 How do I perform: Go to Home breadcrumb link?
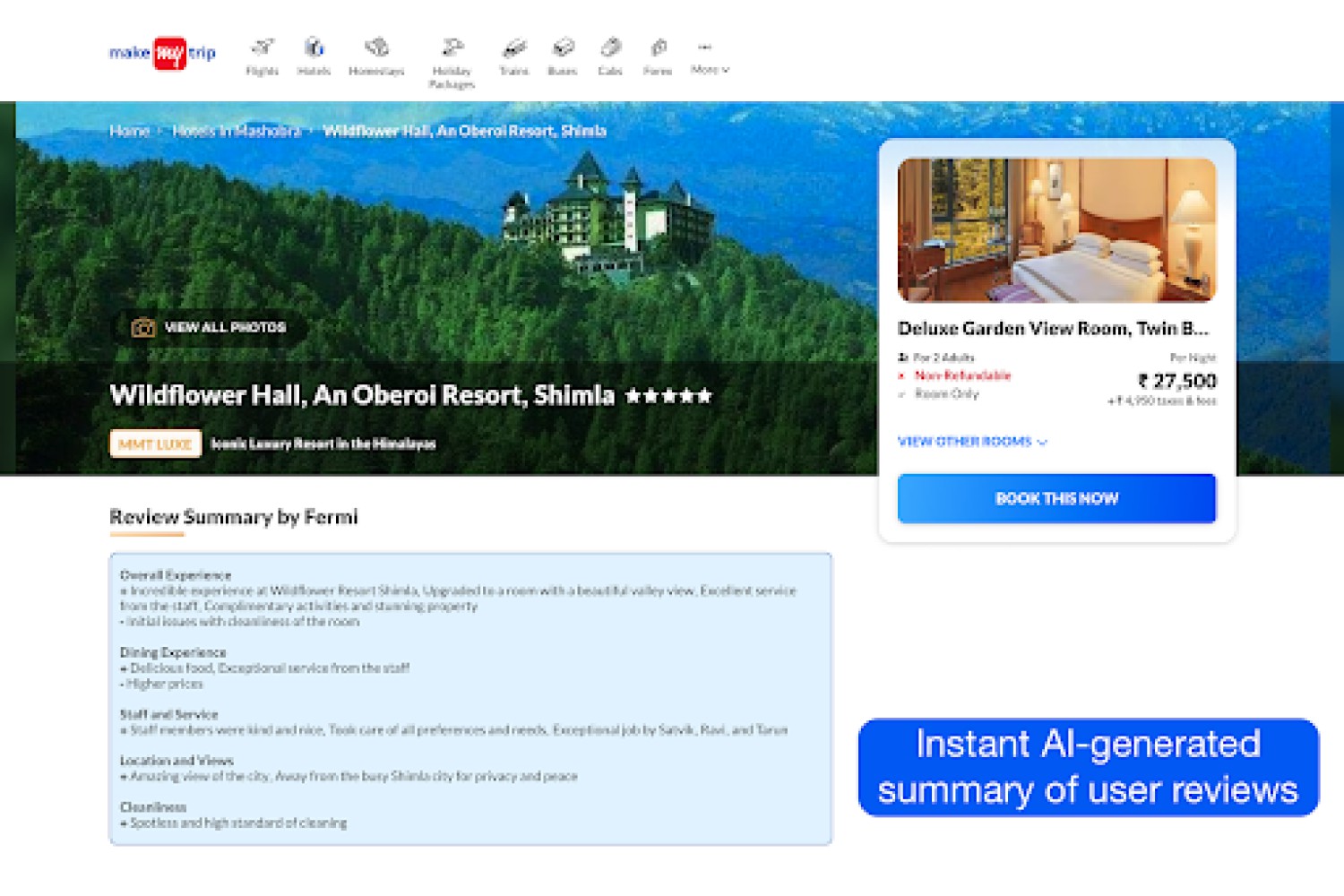pyautogui.click(x=130, y=131)
